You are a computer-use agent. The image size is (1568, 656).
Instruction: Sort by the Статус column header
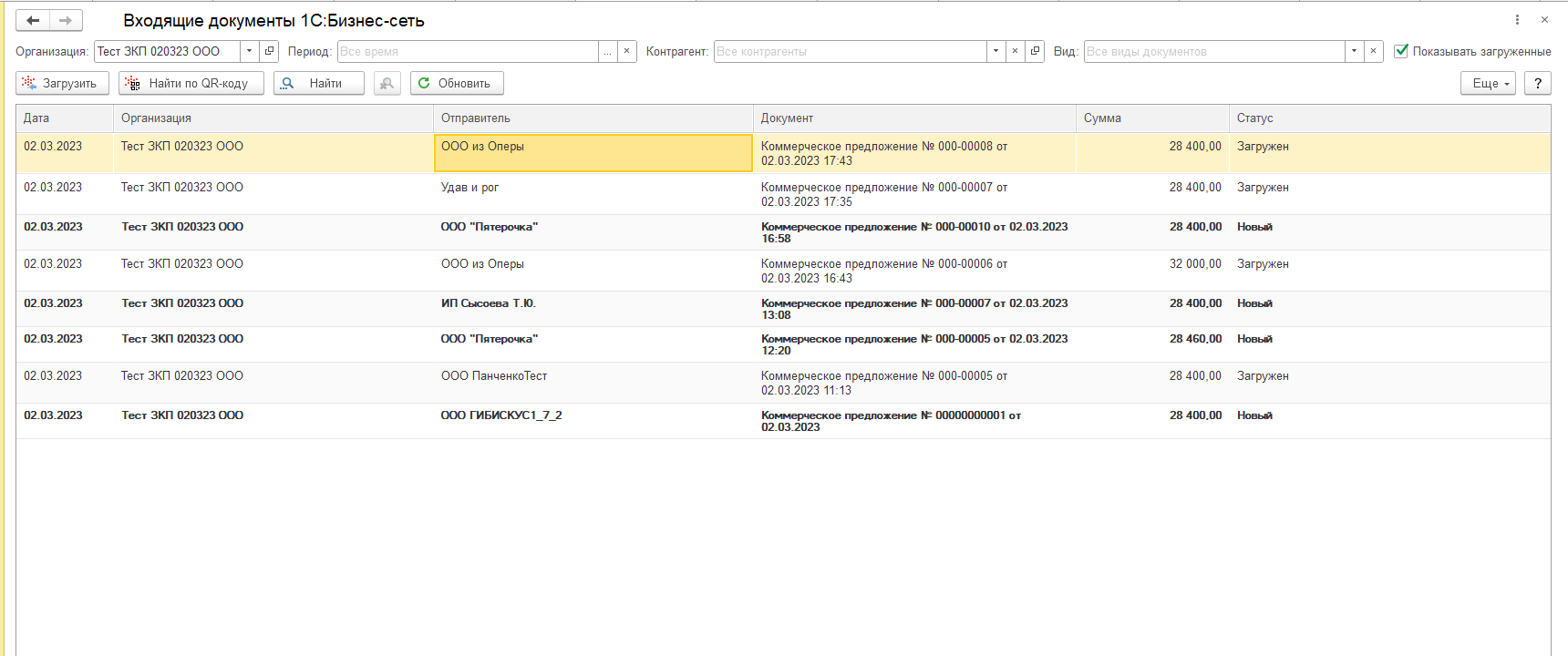point(1389,118)
